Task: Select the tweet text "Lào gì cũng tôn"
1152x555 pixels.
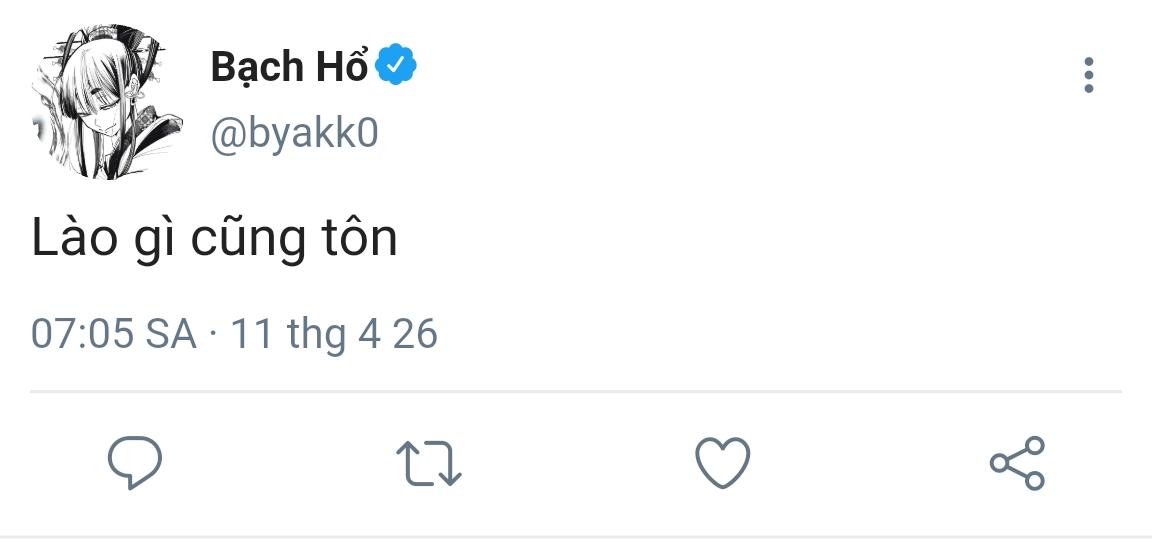Action: 214,239
